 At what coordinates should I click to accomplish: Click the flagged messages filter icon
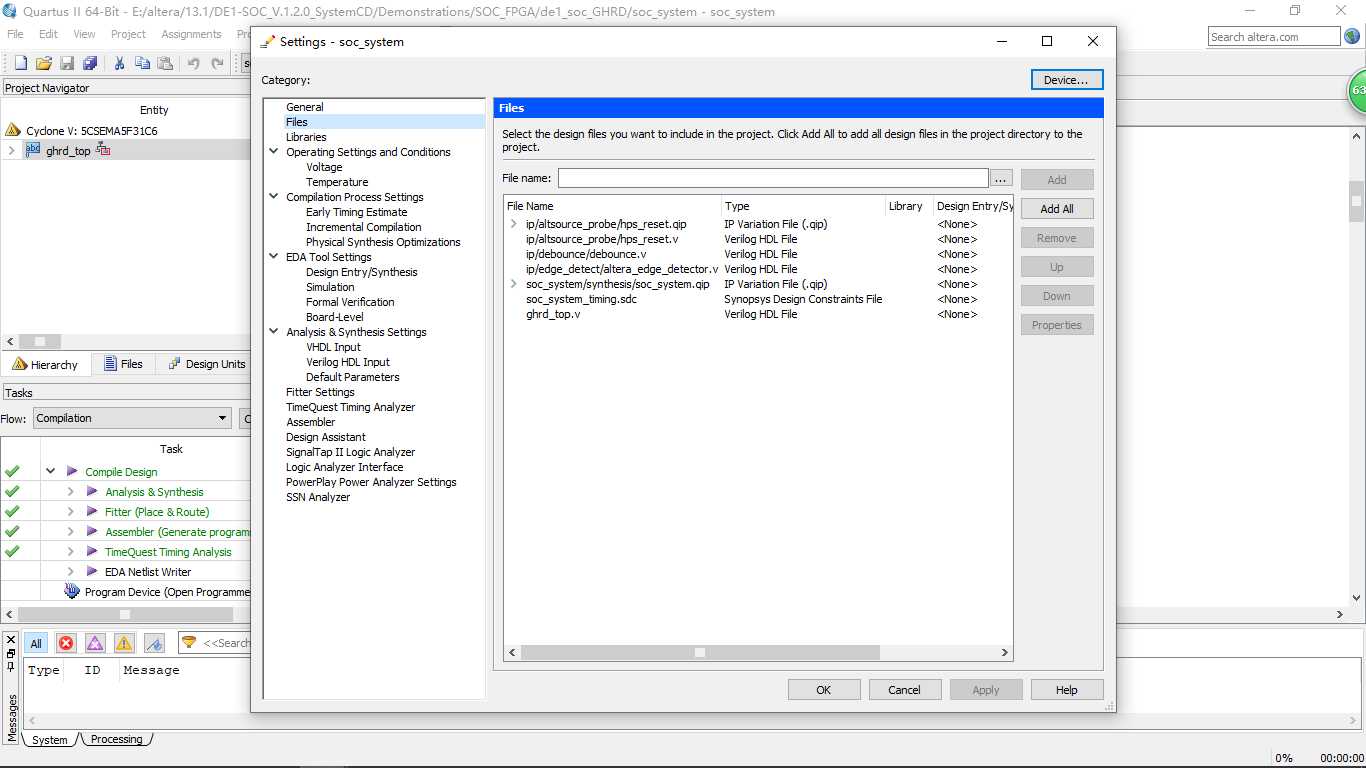(154, 643)
